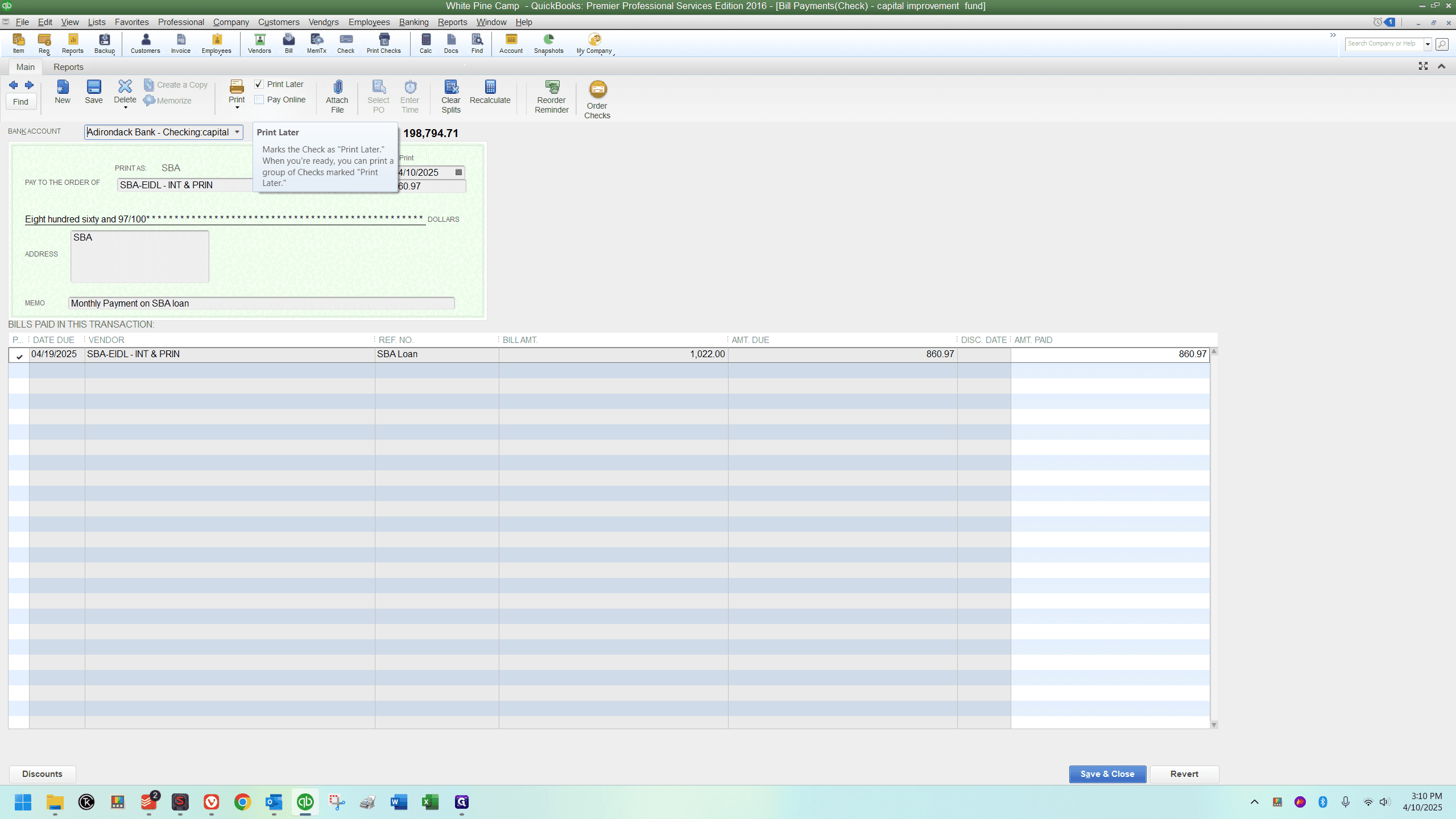
Task: Go to next transaction arrow
Action: tap(29, 85)
